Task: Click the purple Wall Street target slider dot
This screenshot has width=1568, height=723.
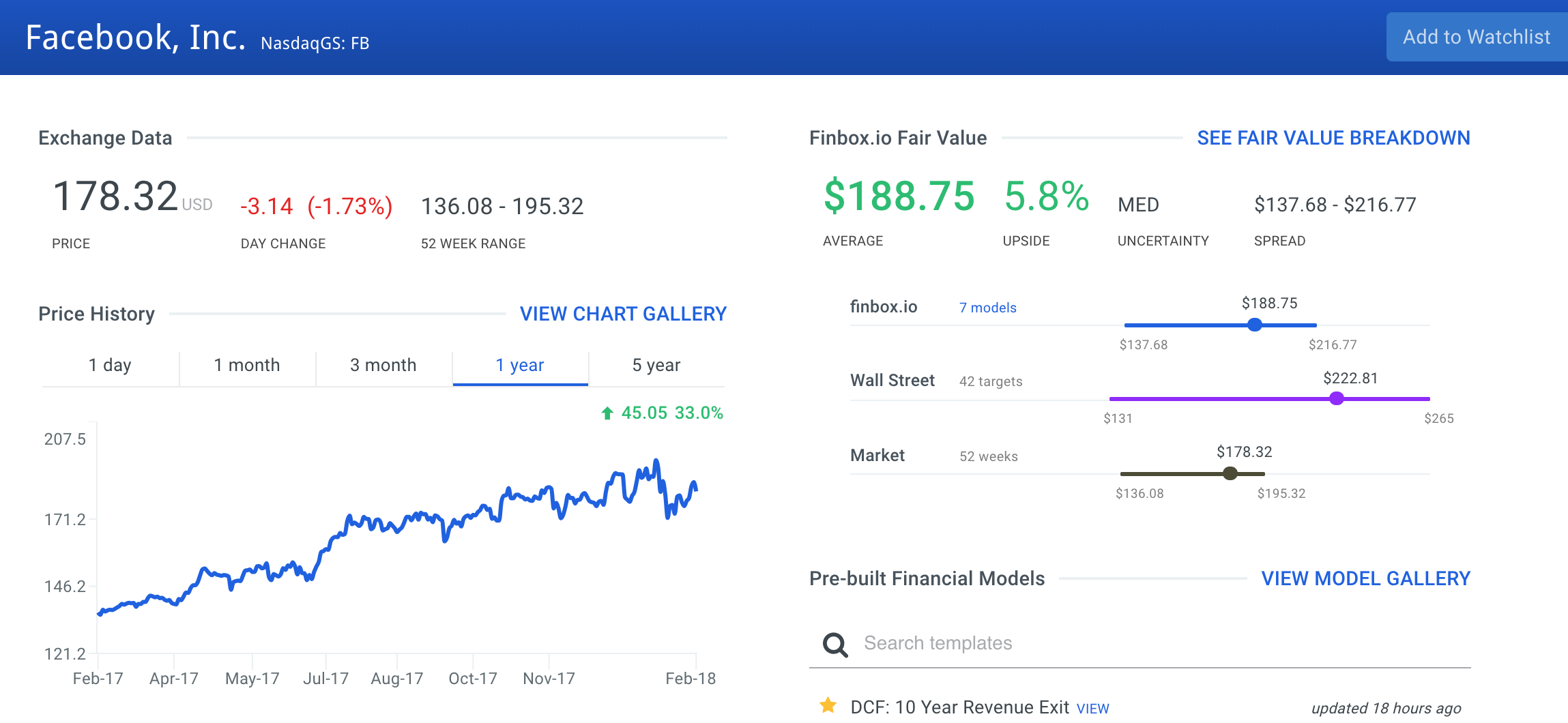Action: [x=1337, y=398]
